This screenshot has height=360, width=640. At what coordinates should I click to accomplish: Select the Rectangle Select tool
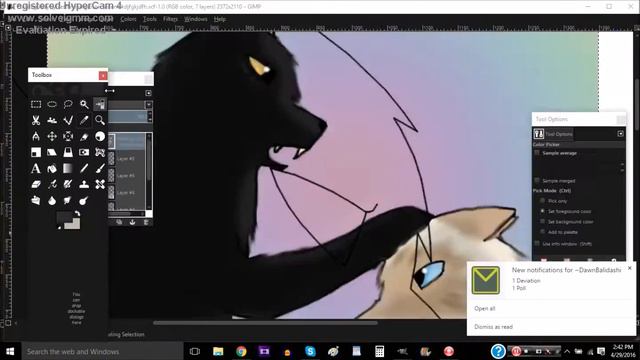pos(36,104)
